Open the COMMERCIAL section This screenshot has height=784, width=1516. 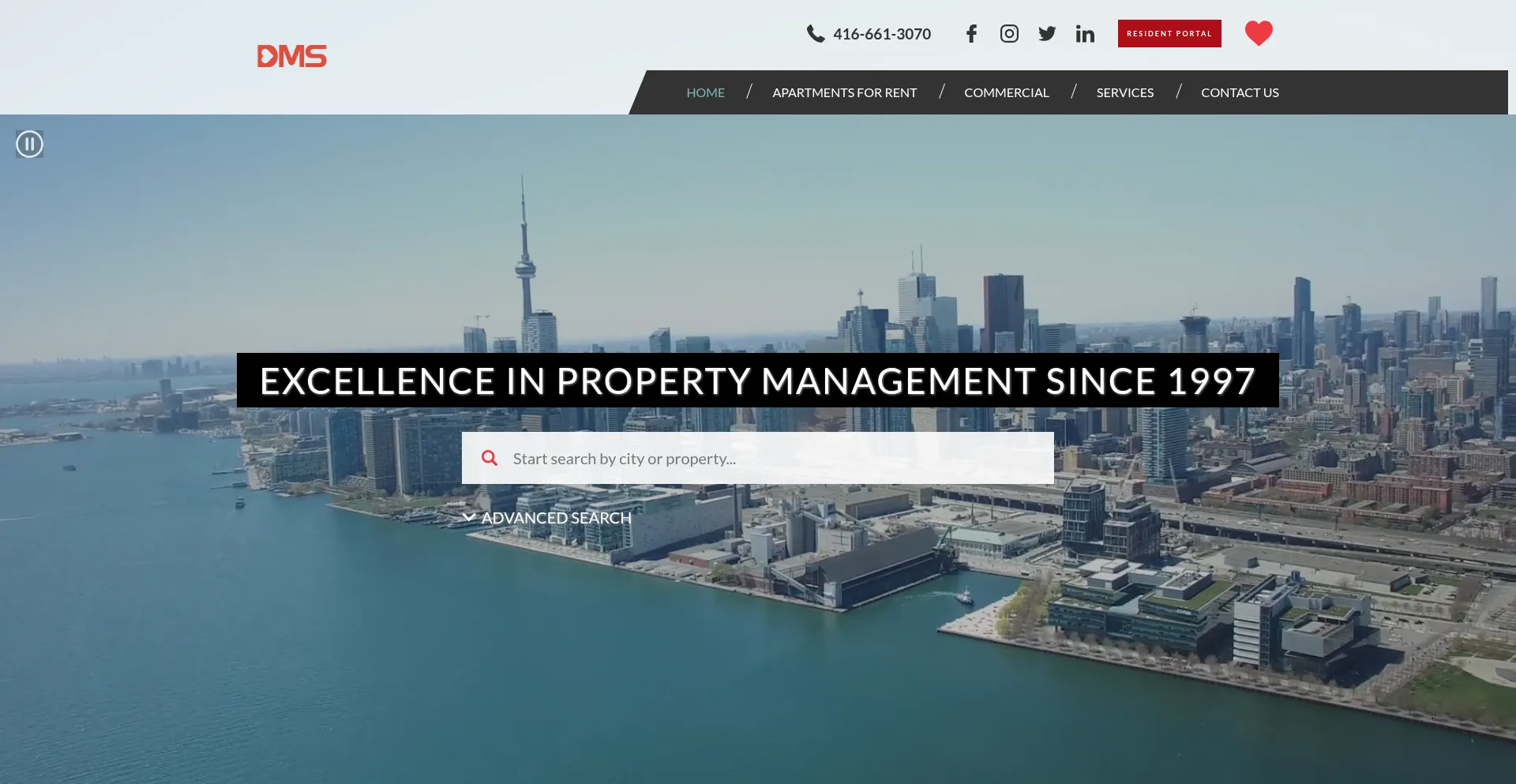point(1006,92)
